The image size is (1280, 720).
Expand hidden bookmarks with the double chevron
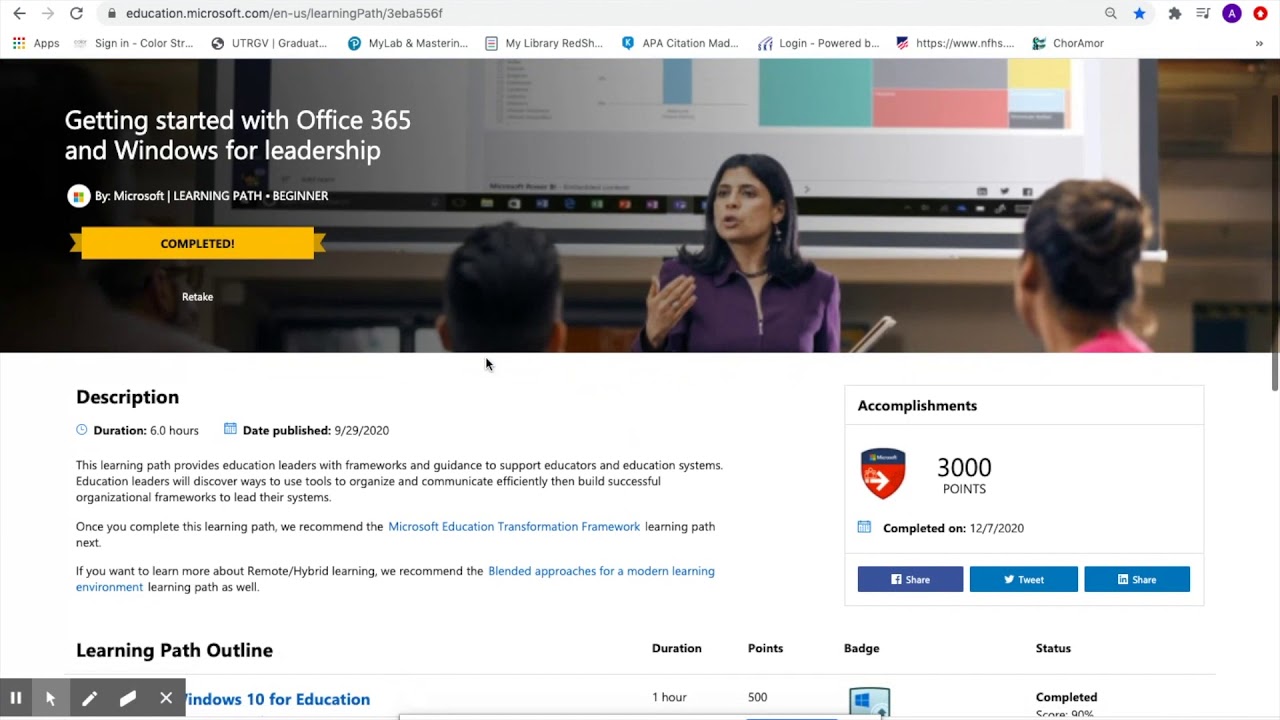[x=1259, y=43]
